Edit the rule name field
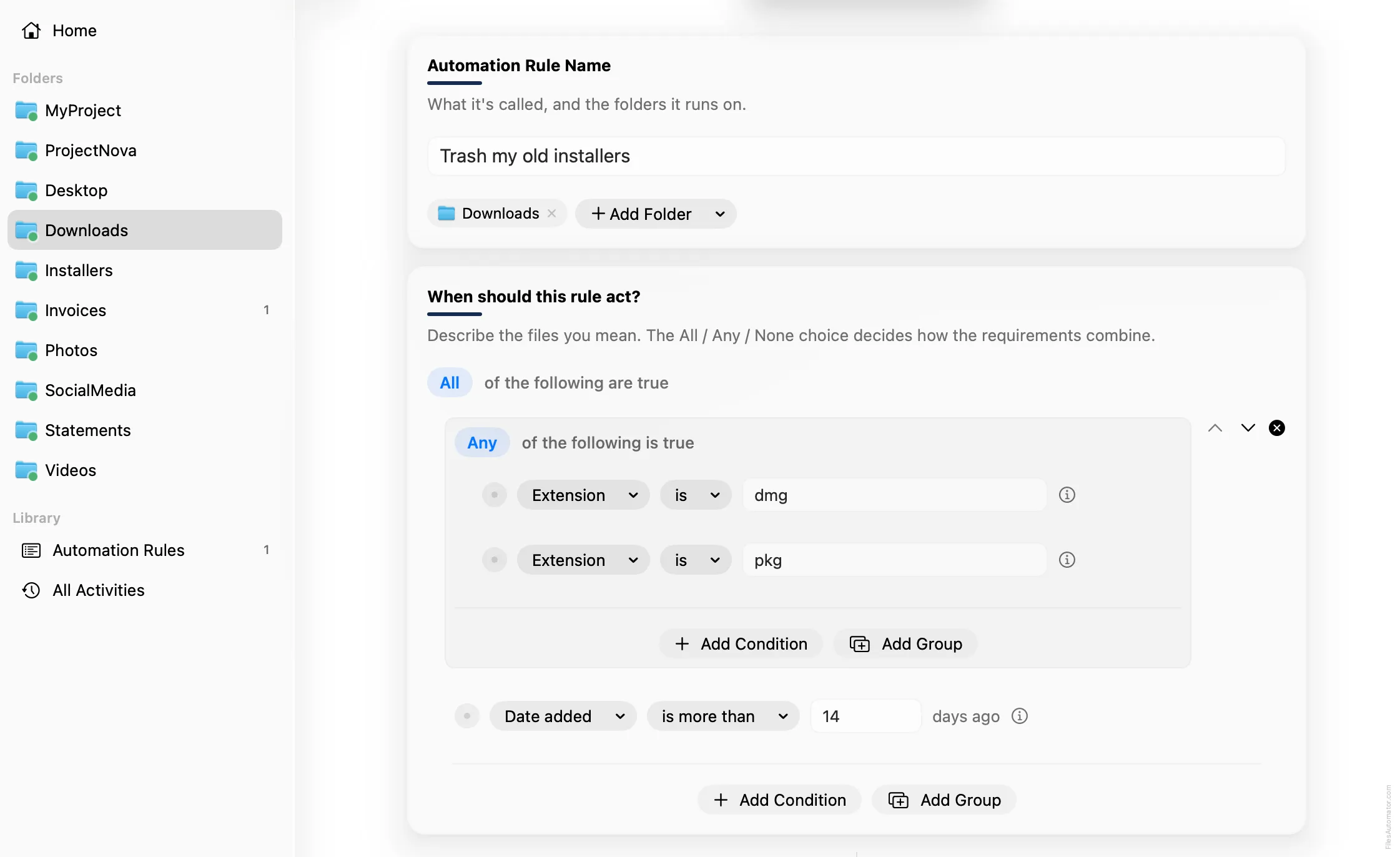The height and width of the screenshot is (857, 1400). click(856, 156)
